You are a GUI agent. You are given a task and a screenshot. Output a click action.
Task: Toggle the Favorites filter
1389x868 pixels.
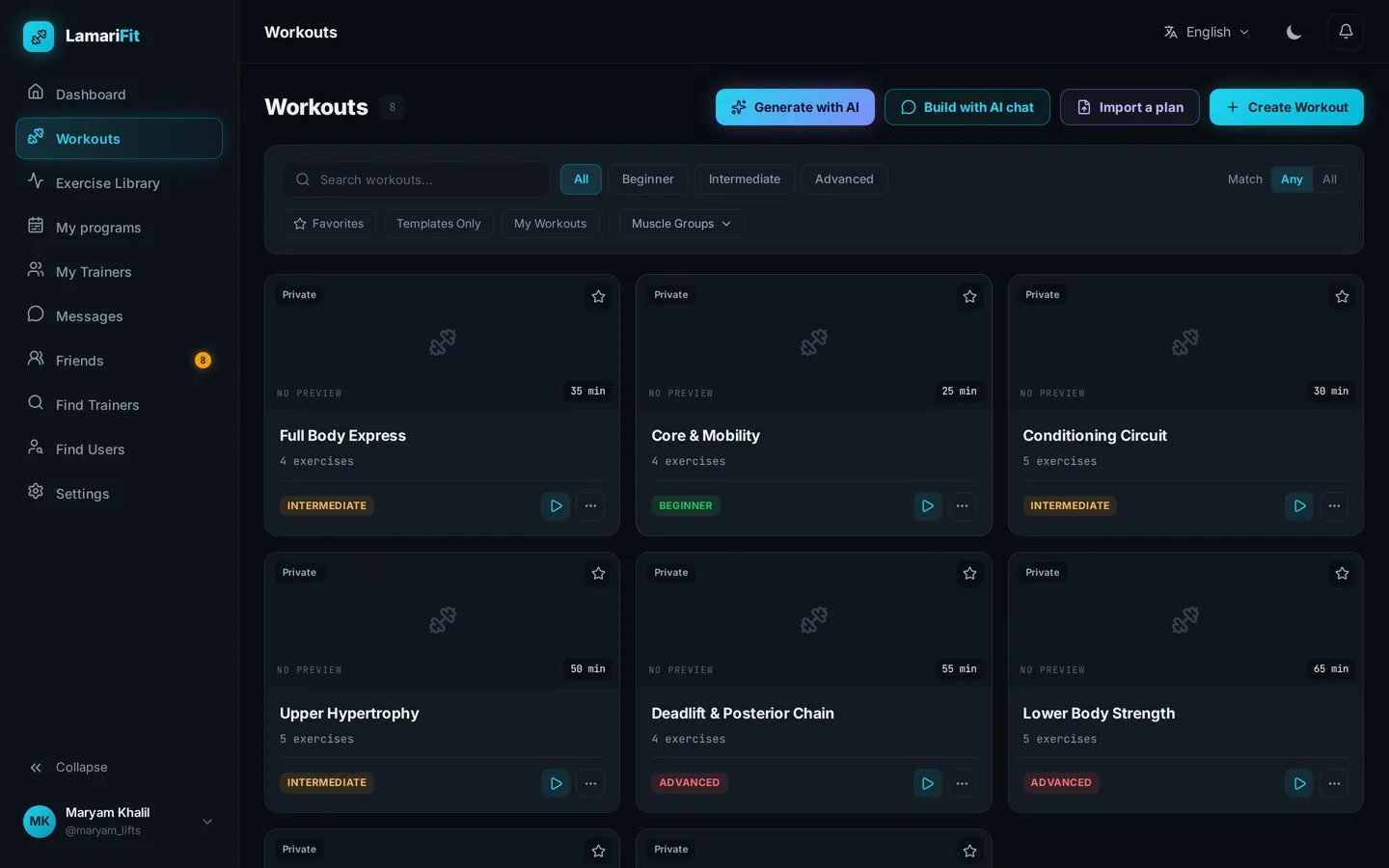pos(329,224)
